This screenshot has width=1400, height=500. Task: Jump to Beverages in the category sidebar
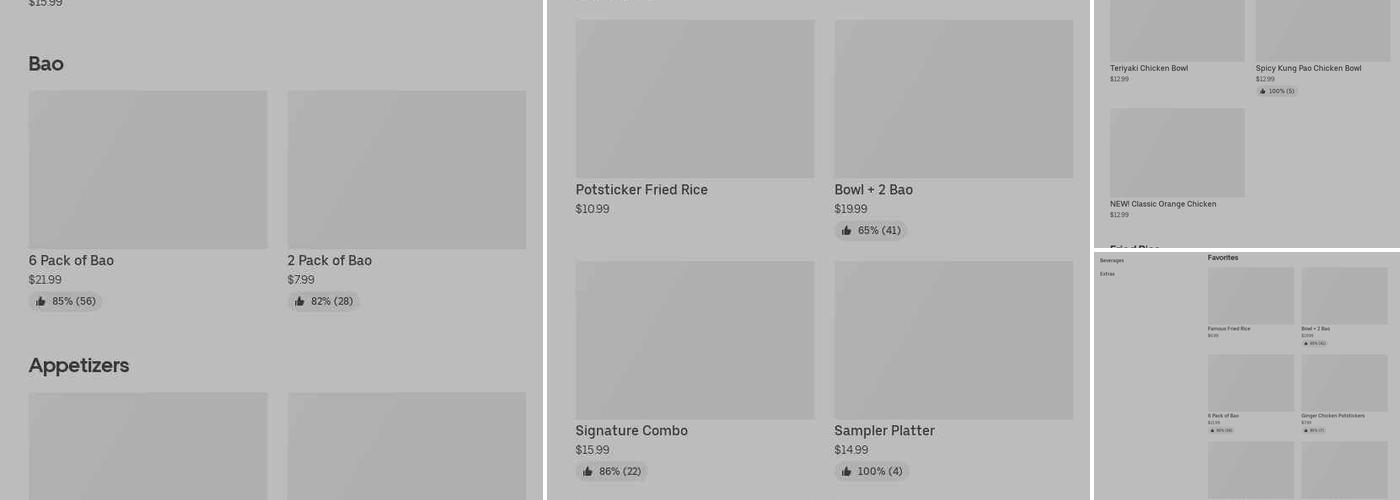click(1111, 260)
